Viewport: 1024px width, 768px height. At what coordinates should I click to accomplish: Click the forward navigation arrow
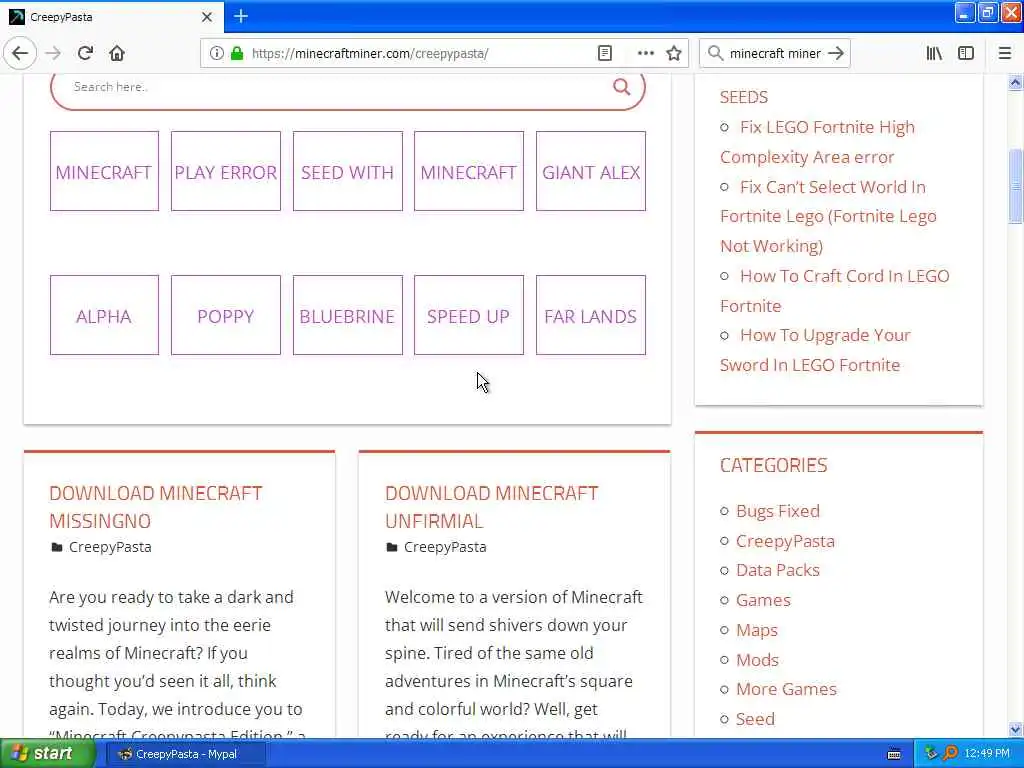[x=54, y=53]
